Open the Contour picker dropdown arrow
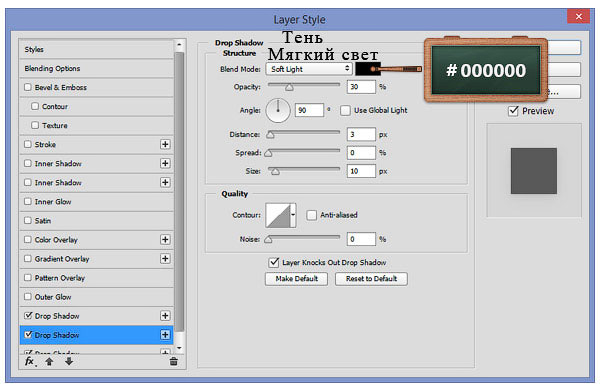 [293, 215]
